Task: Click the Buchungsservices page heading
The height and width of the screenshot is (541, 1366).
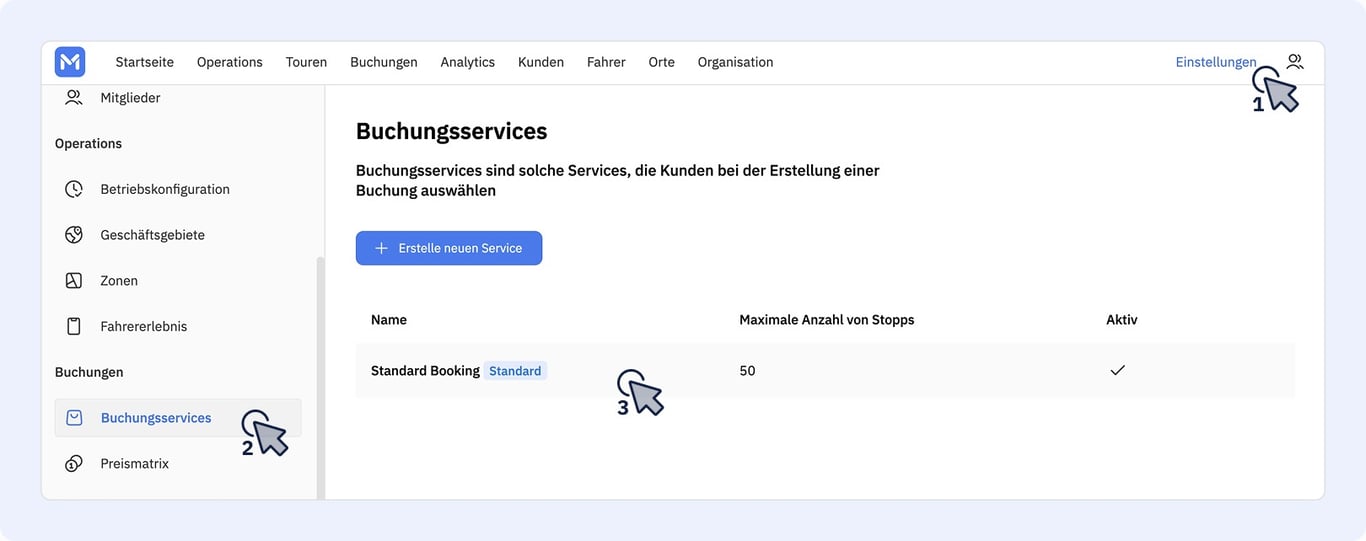Action: [x=452, y=131]
